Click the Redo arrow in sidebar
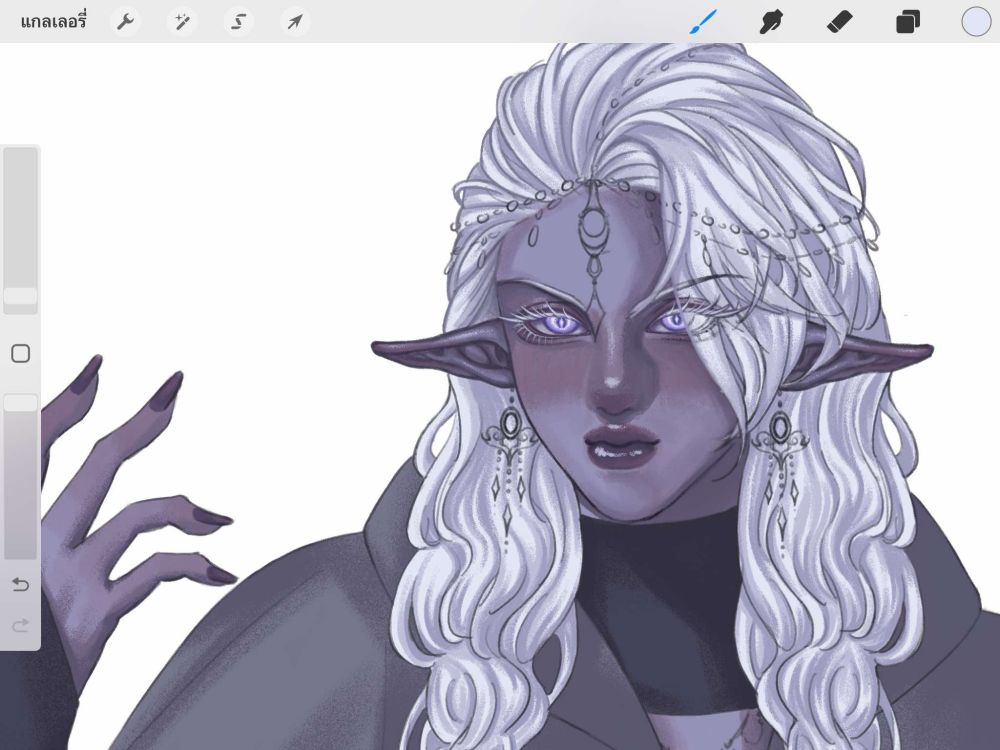The height and width of the screenshot is (750, 1000). (x=20, y=625)
